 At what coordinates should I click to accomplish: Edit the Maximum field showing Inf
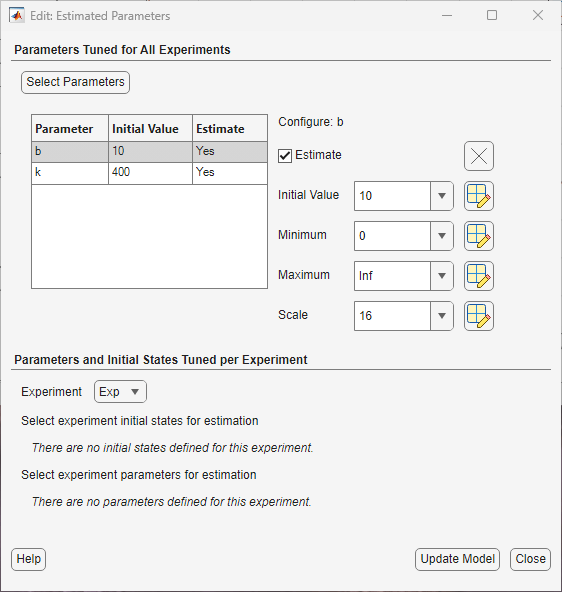[x=392, y=276]
